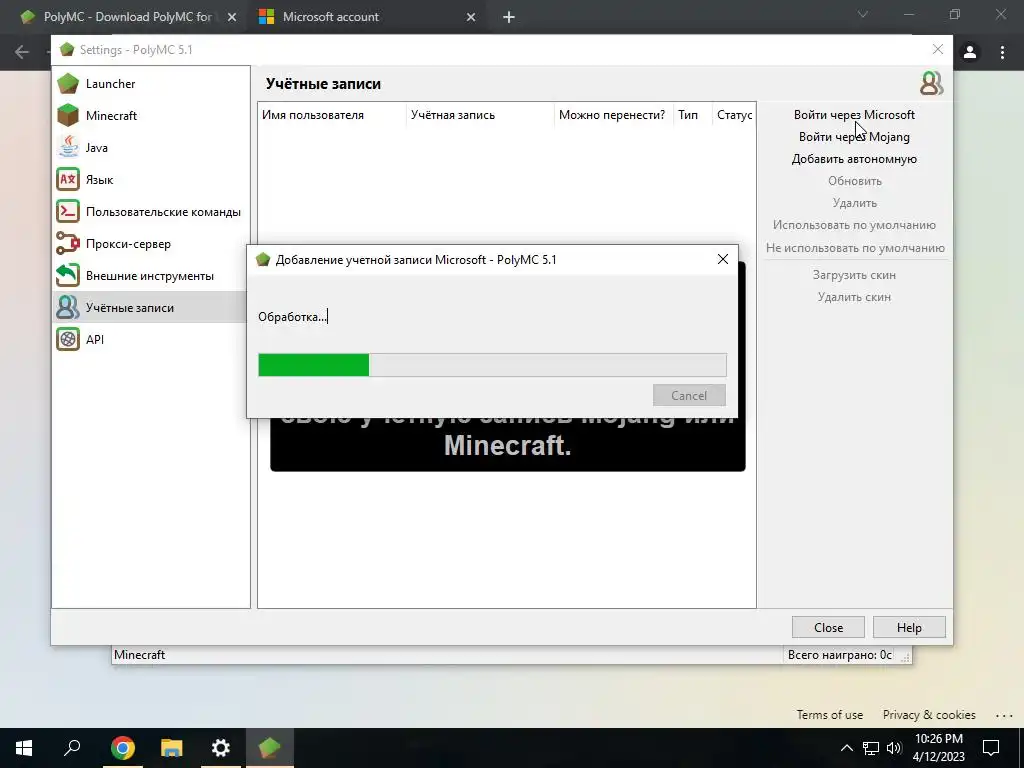This screenshot has width=1024, height=768.
Task: Open Внешние инструменты icon
Action: tap(68, 276)
